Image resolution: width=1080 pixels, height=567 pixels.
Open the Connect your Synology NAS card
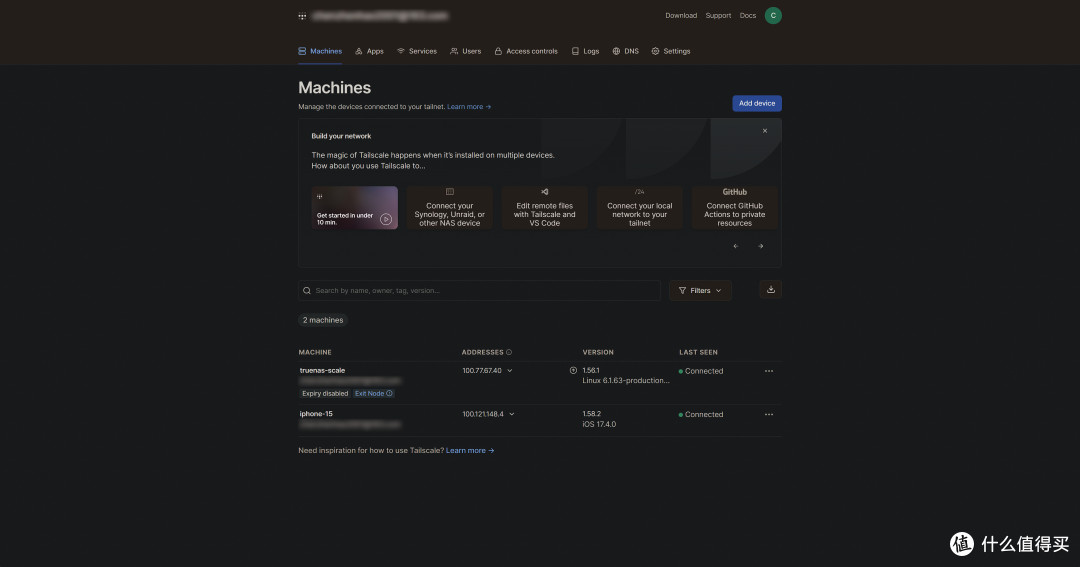click(x=449, y=207)
